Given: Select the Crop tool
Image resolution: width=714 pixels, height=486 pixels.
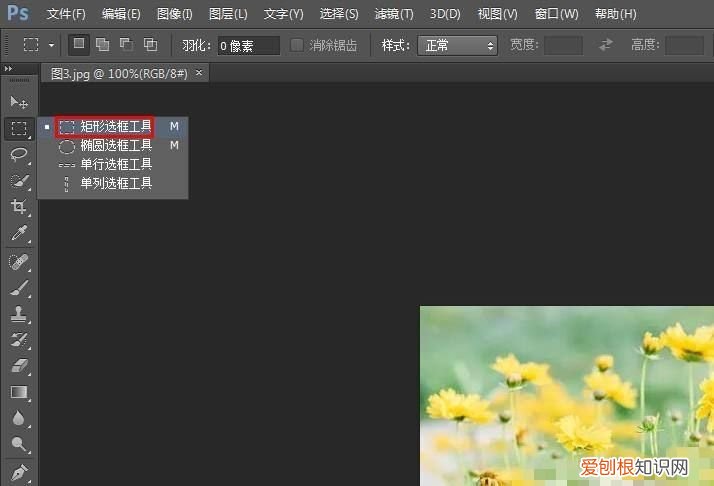Looking at the screenshot, I should click(19, 207).
